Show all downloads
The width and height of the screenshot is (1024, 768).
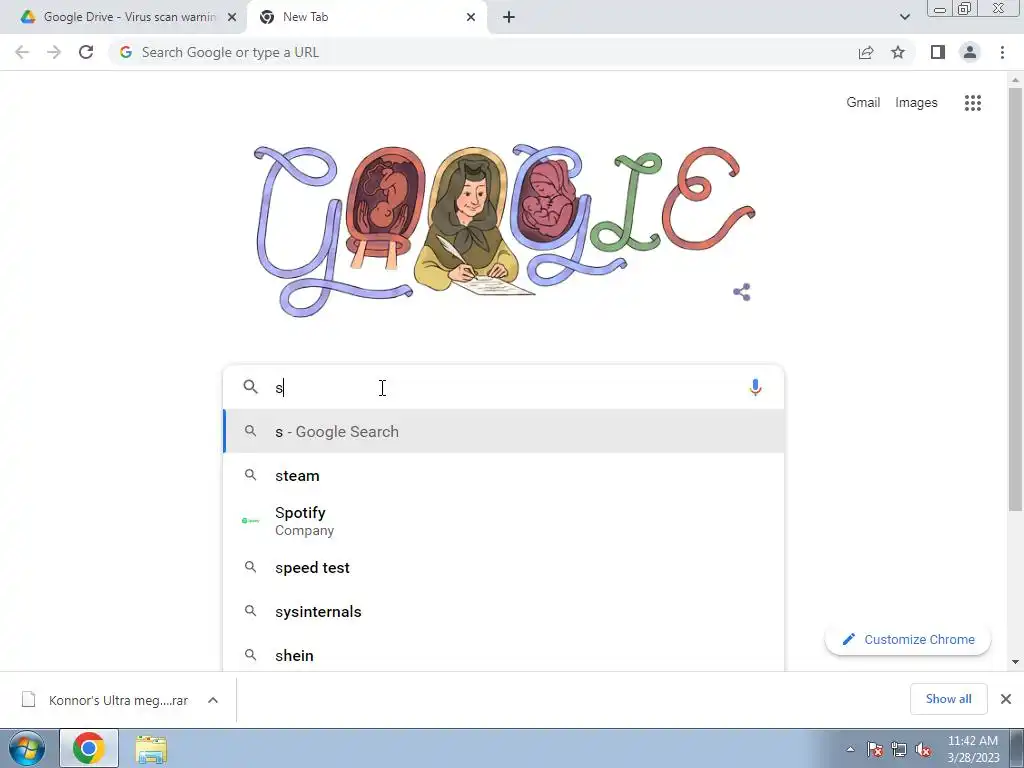(948, 699)
